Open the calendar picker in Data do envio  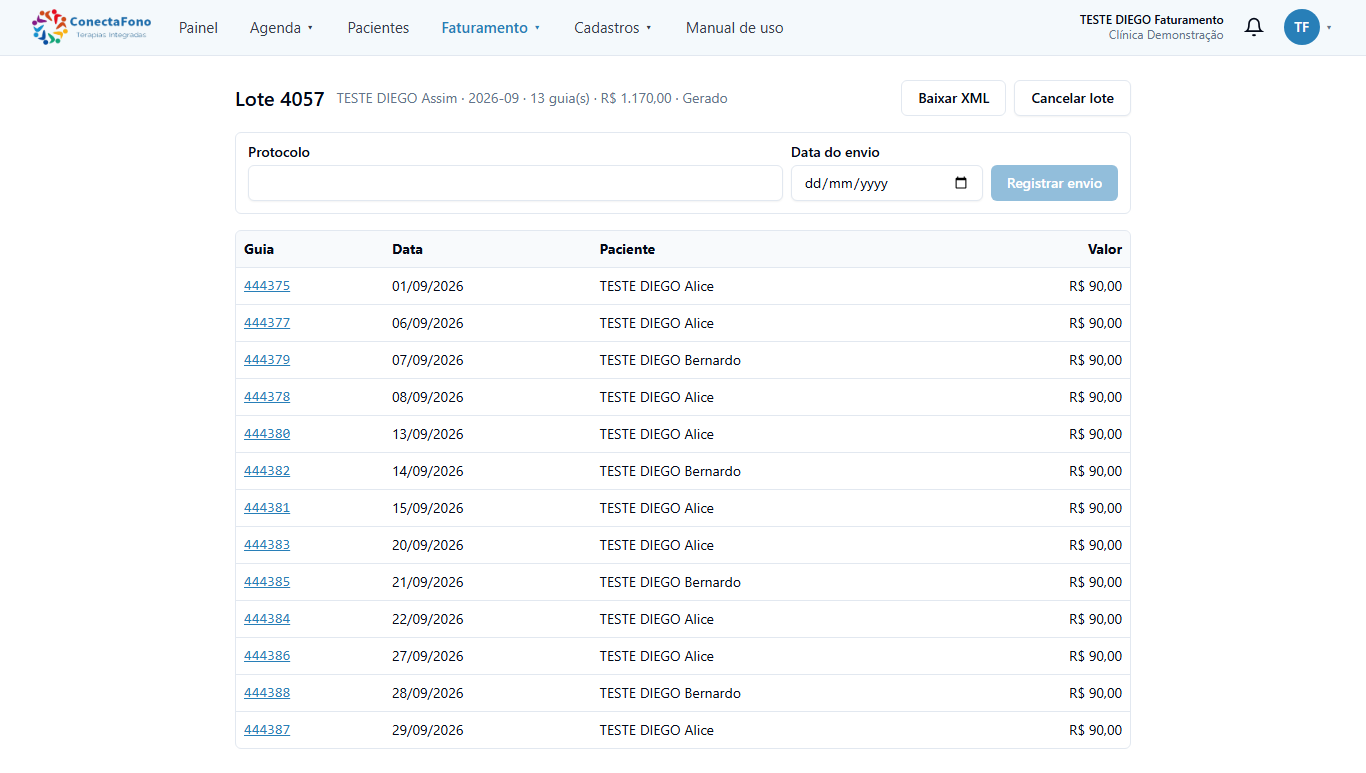(x=961, y=183)
